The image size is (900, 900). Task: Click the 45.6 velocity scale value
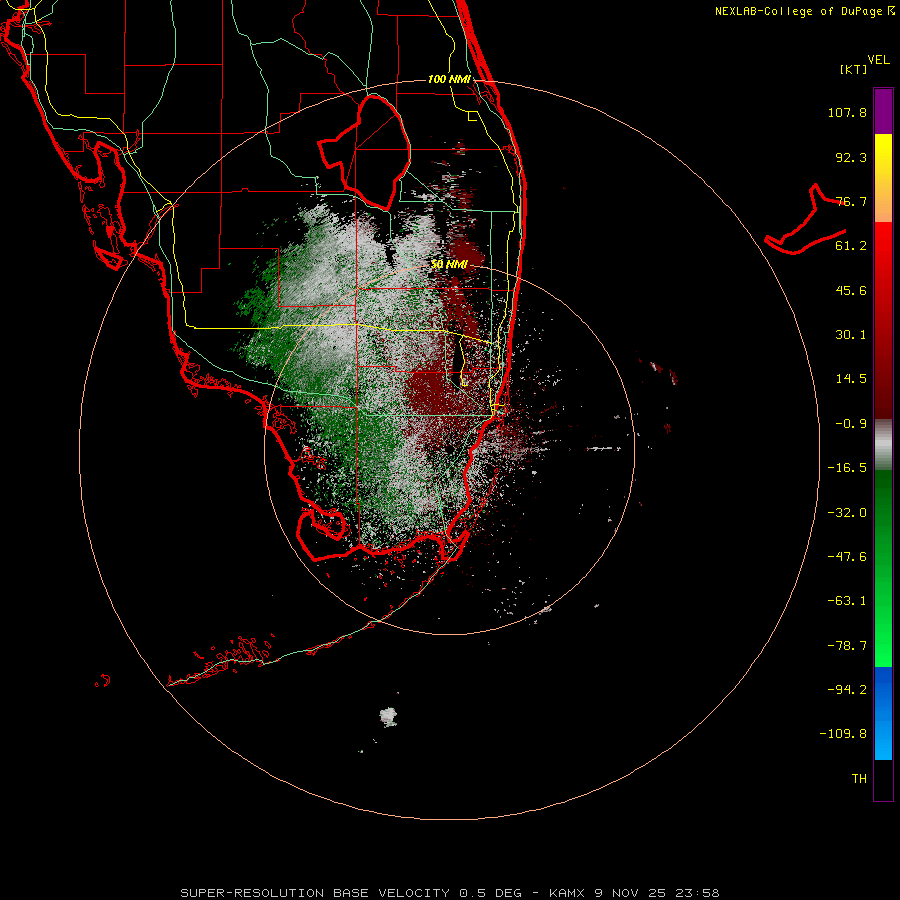click(851, 290)
